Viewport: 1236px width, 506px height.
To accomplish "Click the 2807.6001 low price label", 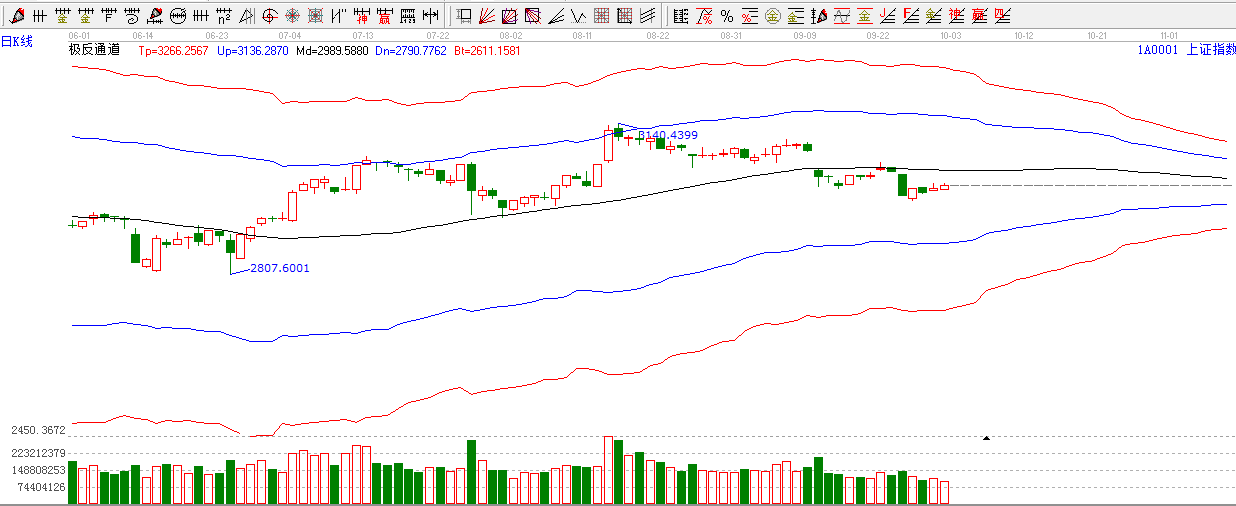I will 279,268.
